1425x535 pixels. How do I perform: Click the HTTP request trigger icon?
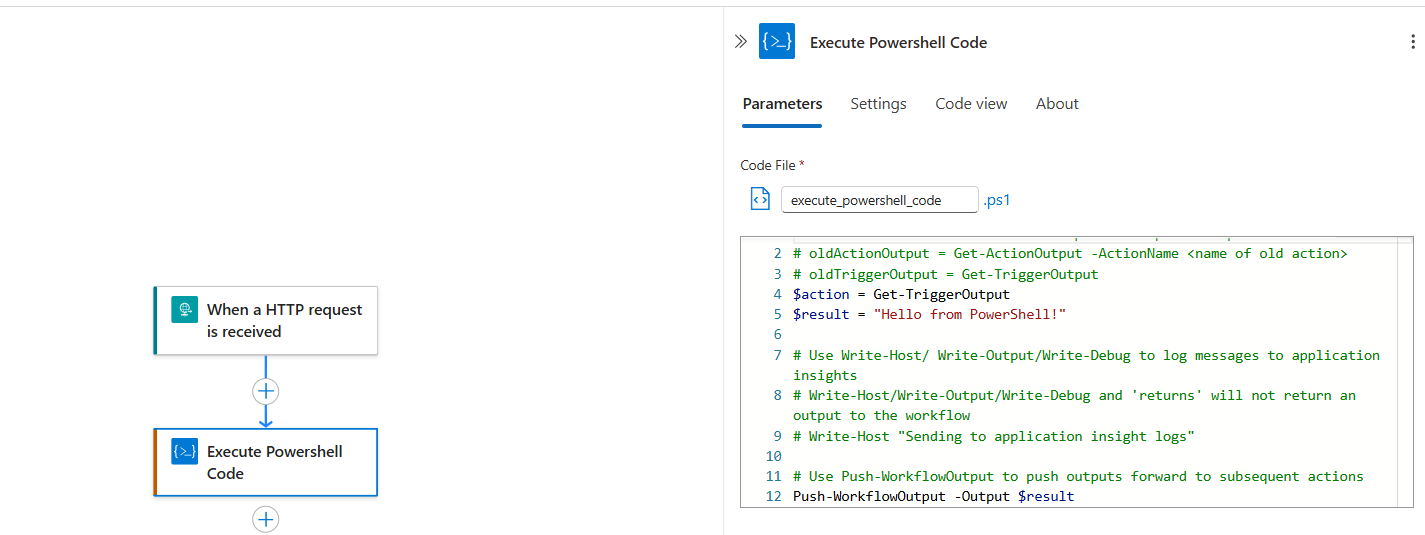(185, 310)
